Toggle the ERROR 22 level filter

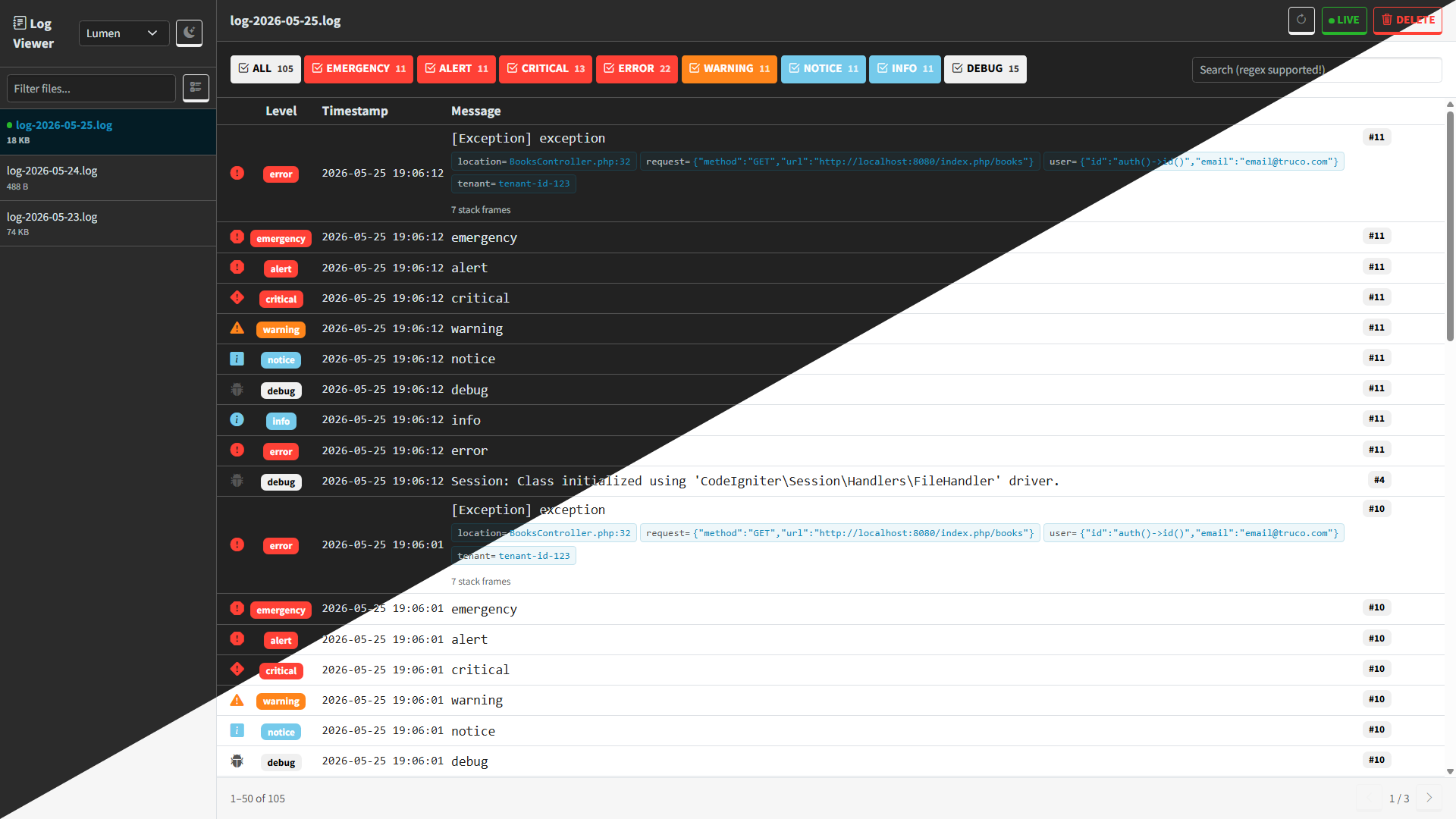637,69
